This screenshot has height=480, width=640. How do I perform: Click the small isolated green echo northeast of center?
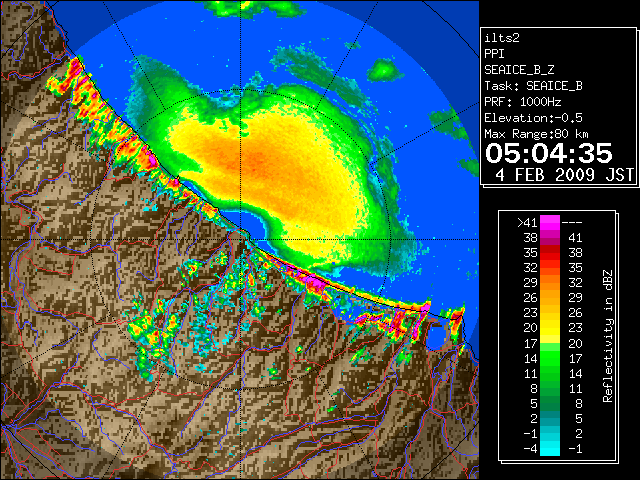(384, 69)
